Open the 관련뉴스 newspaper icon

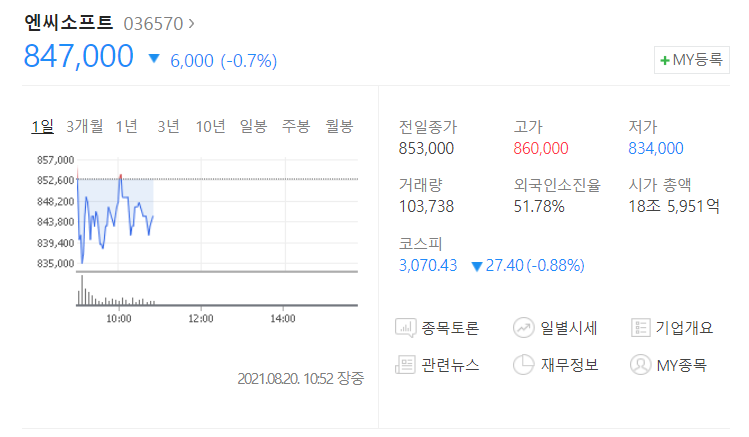point(405,365)
